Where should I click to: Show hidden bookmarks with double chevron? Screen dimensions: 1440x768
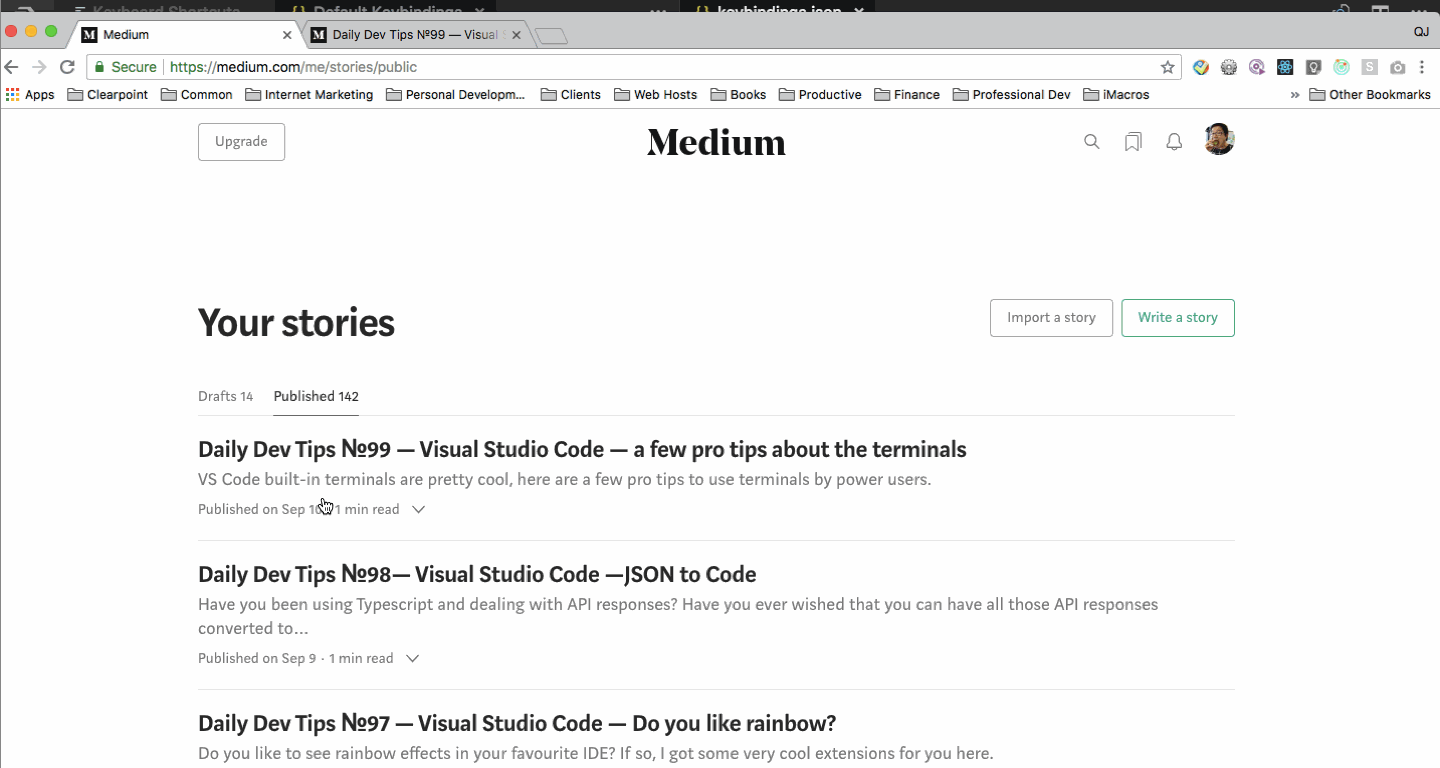(x=1295, y=95)
